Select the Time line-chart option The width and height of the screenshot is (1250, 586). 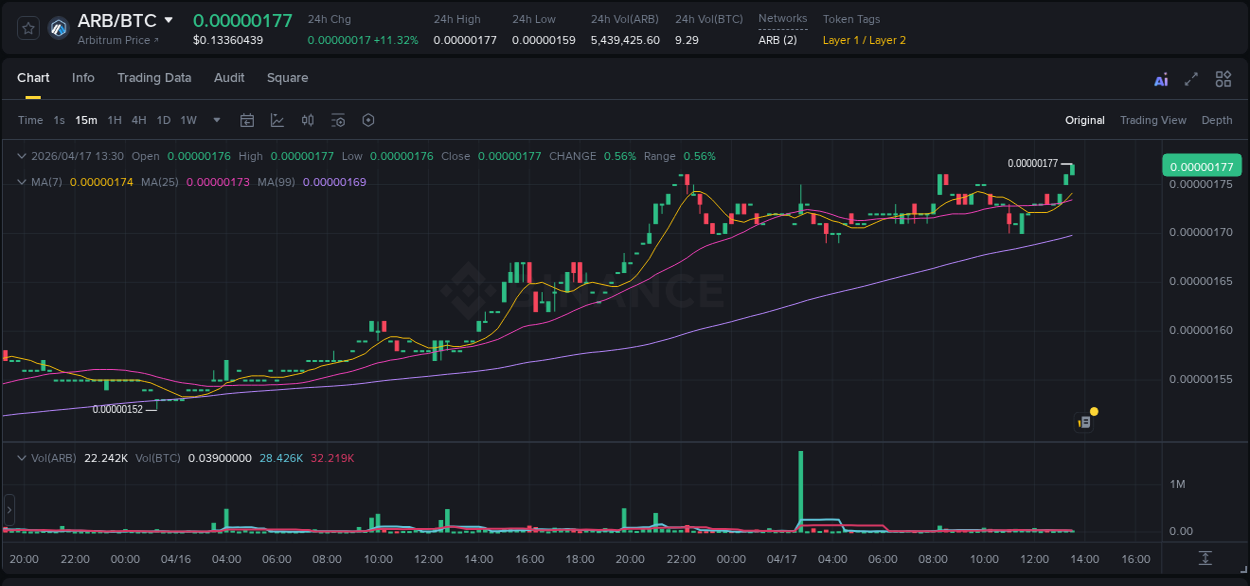30,120
